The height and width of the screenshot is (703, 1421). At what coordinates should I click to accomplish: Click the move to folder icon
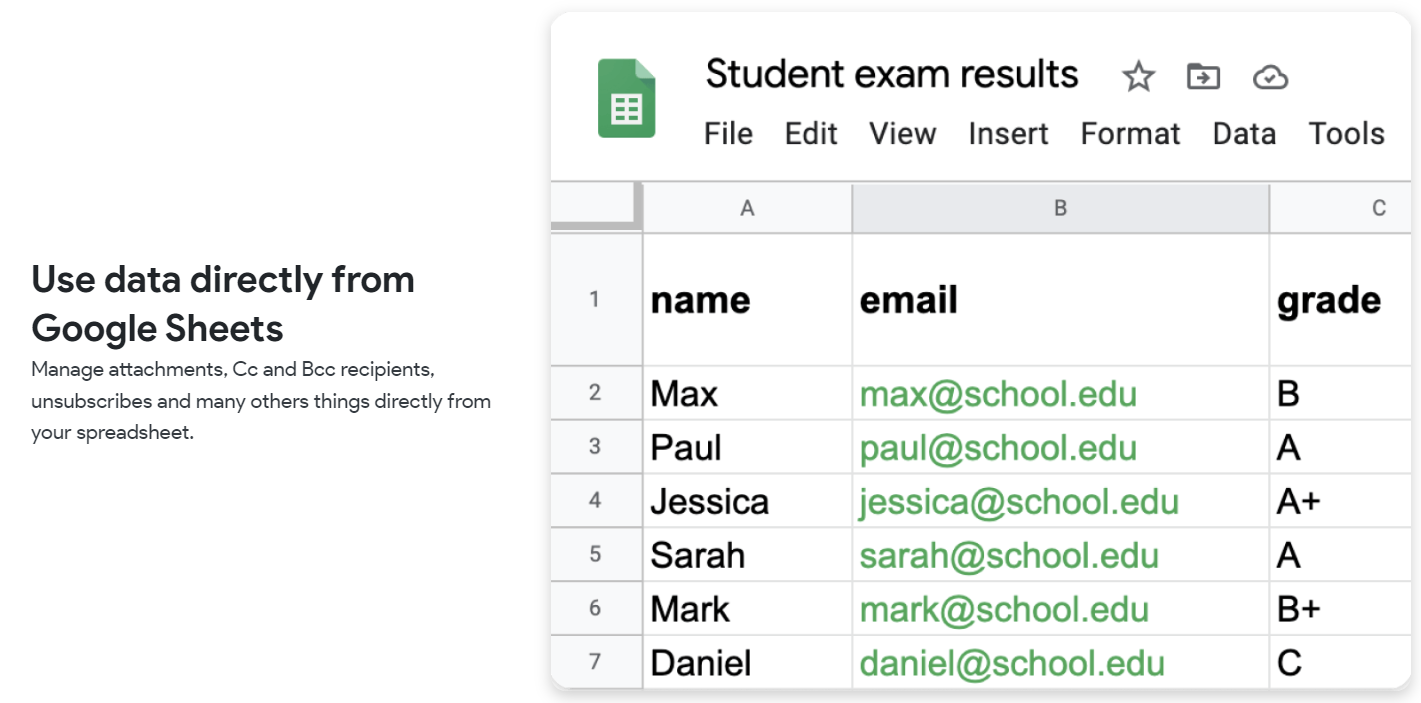tap(1203, 76)
